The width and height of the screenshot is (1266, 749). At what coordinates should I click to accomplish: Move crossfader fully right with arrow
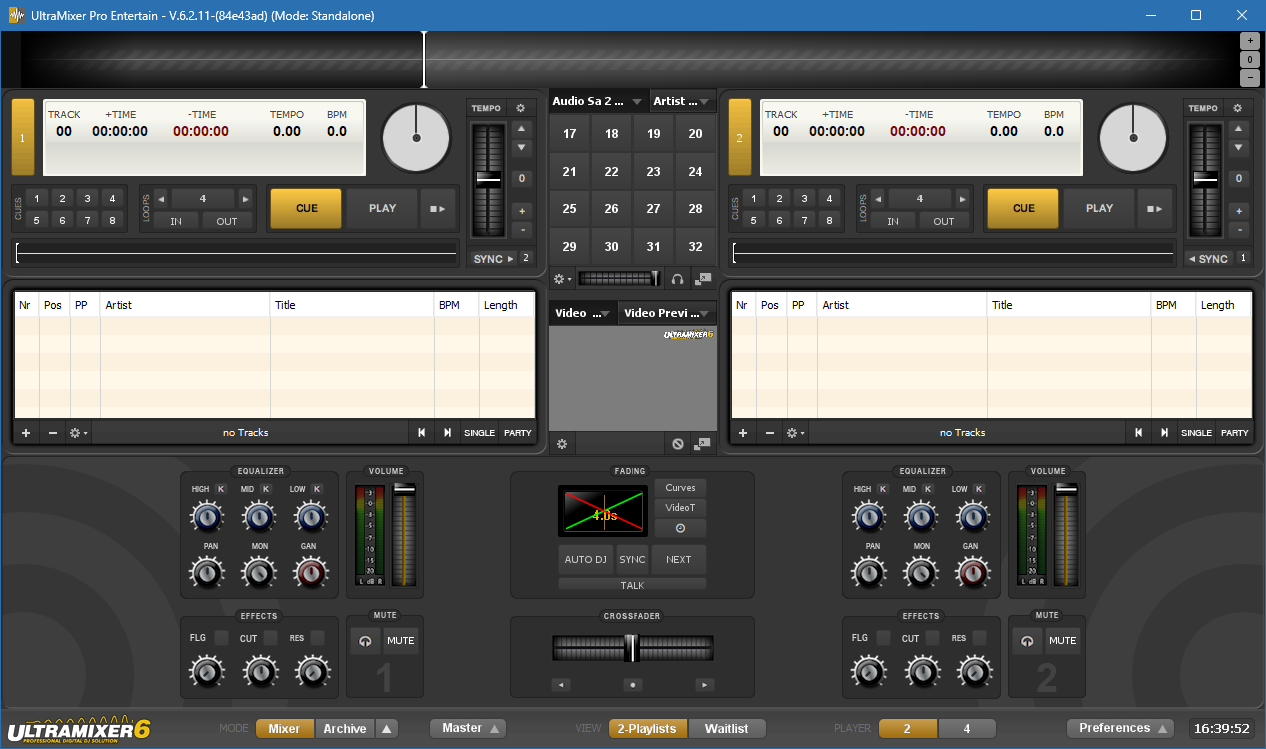704,685
